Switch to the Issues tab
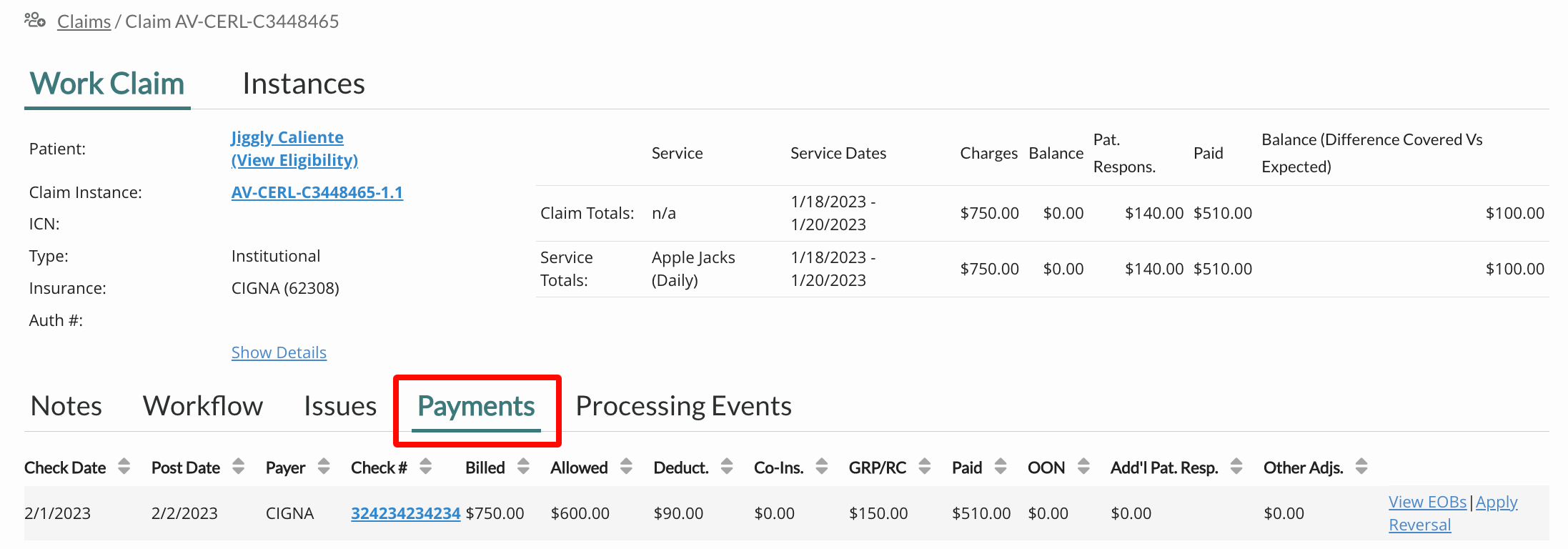The width and height of the screenshot is (1568, 549). coord(340,406)
